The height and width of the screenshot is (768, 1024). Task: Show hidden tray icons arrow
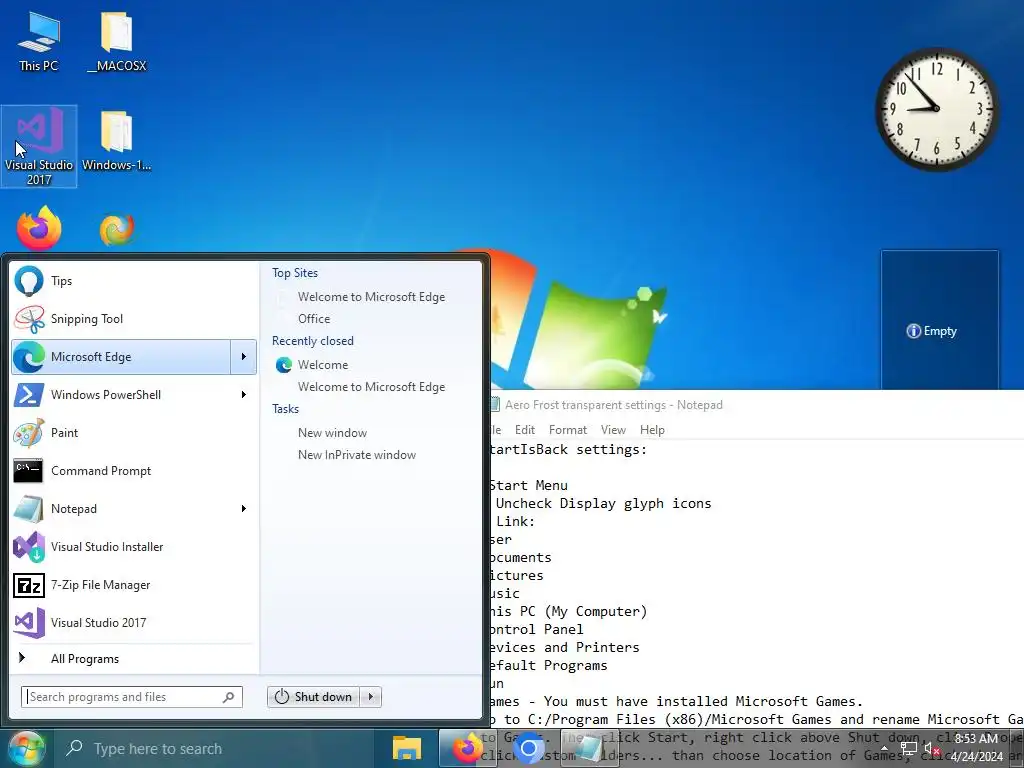click(x=884, y=749)
